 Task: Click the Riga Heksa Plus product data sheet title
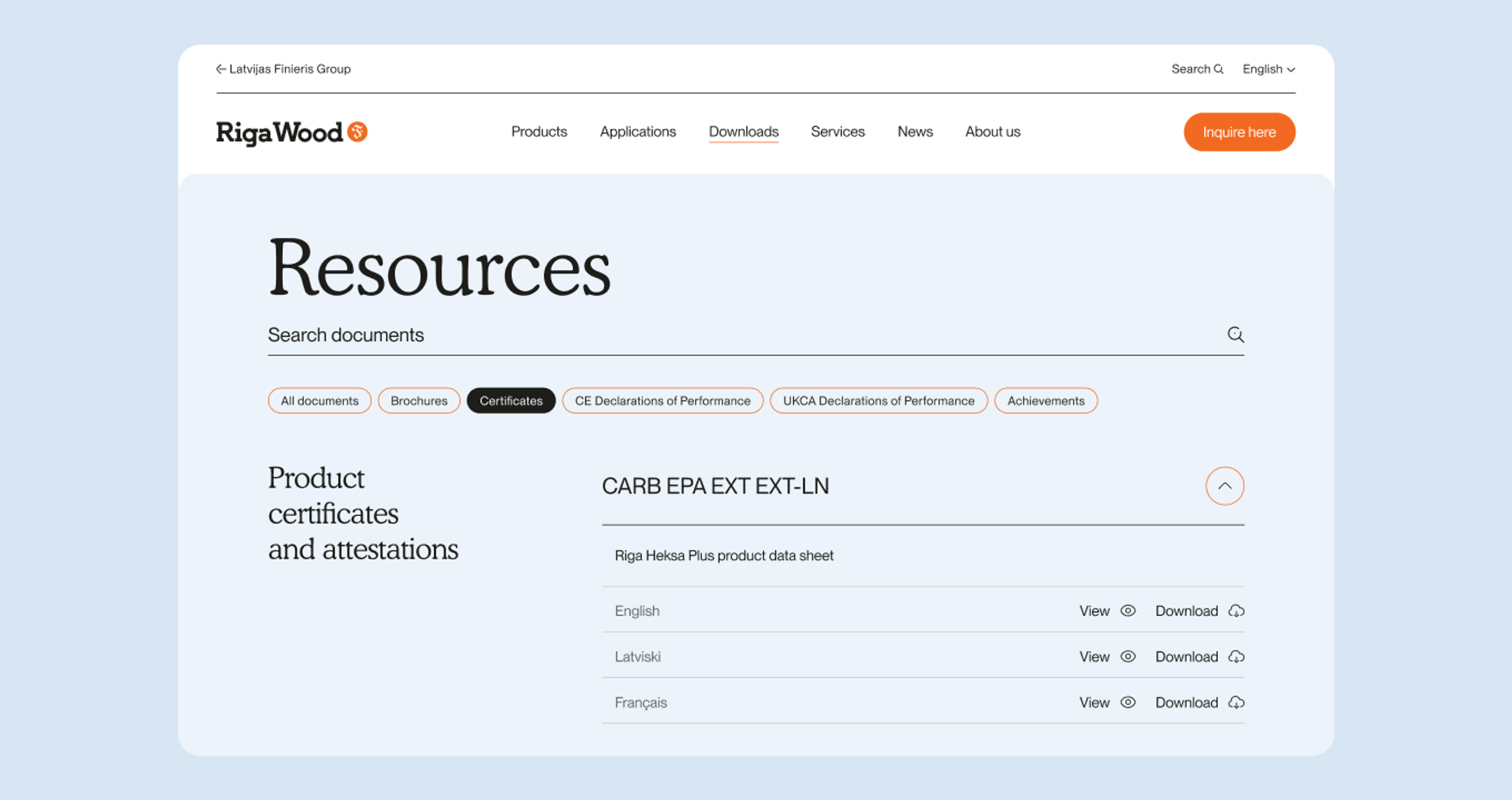pos(724,556)
